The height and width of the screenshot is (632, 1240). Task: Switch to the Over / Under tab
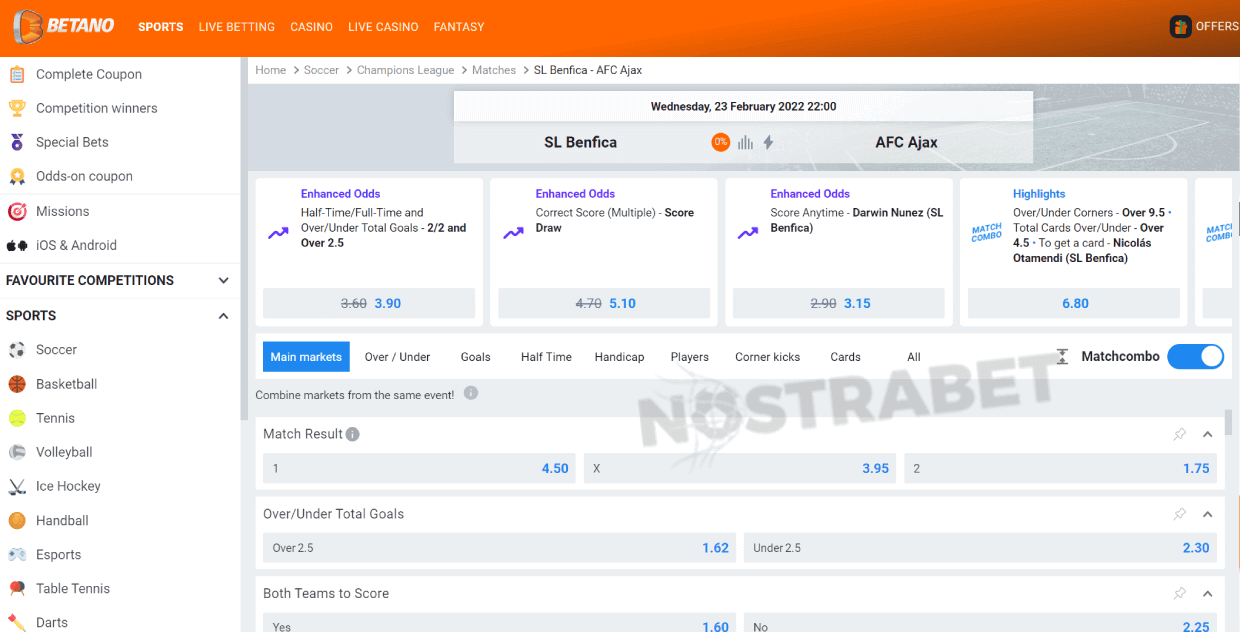coord(397,357)
